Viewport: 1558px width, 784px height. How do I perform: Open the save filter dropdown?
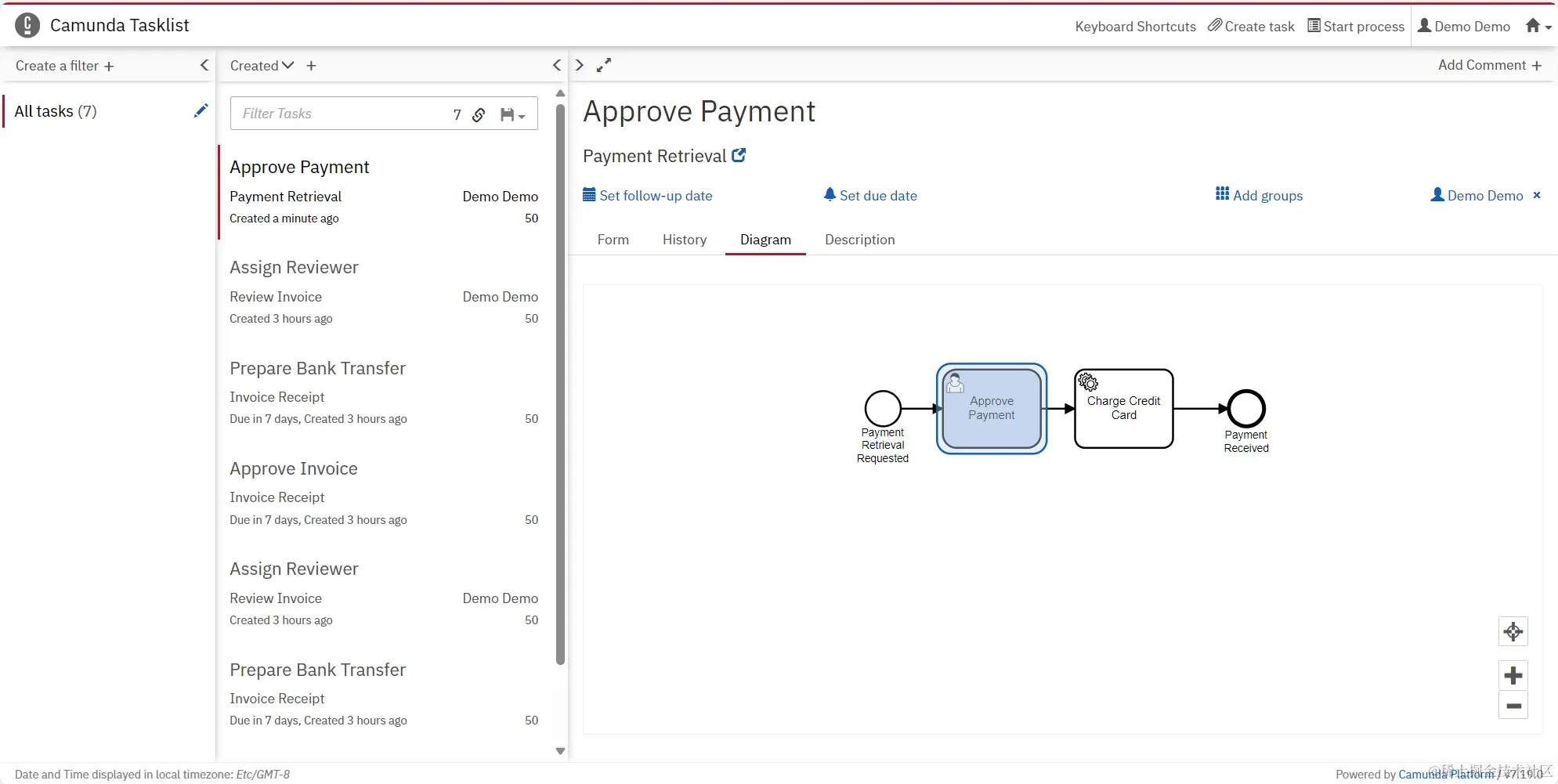pyautogui.click(x=512, y=114)
